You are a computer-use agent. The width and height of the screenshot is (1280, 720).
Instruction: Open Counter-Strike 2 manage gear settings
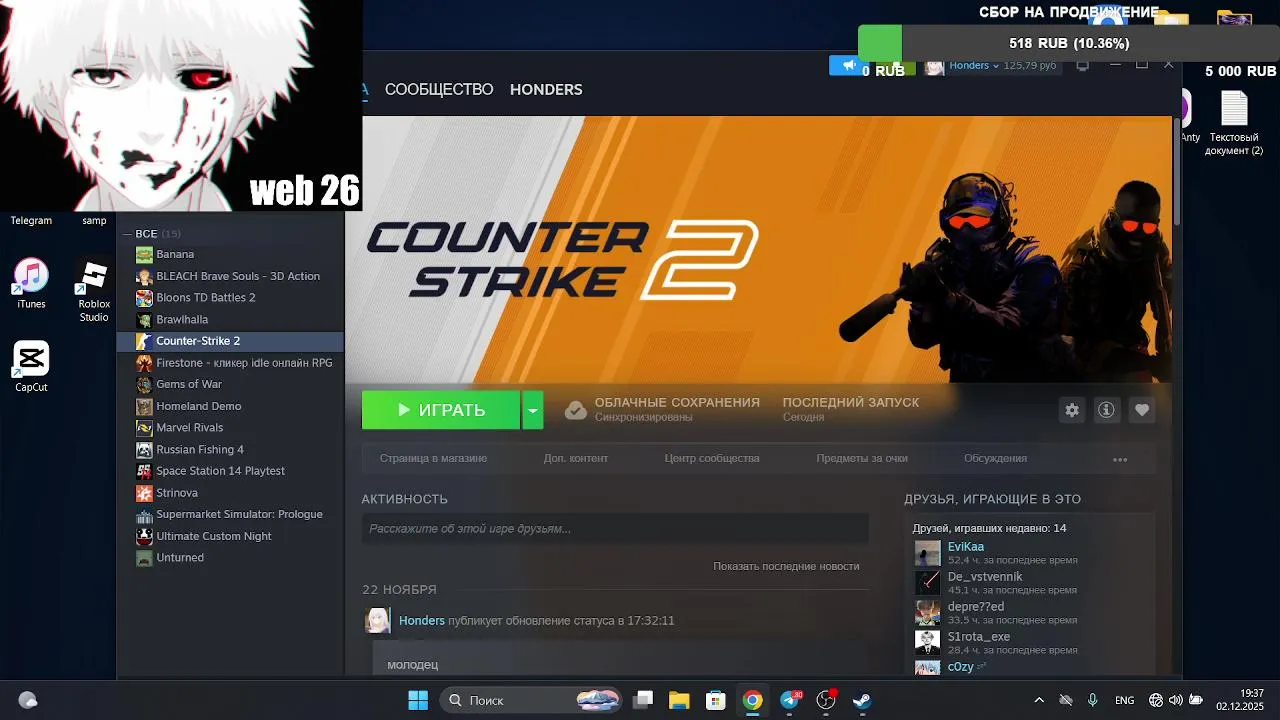point(1072,410)
